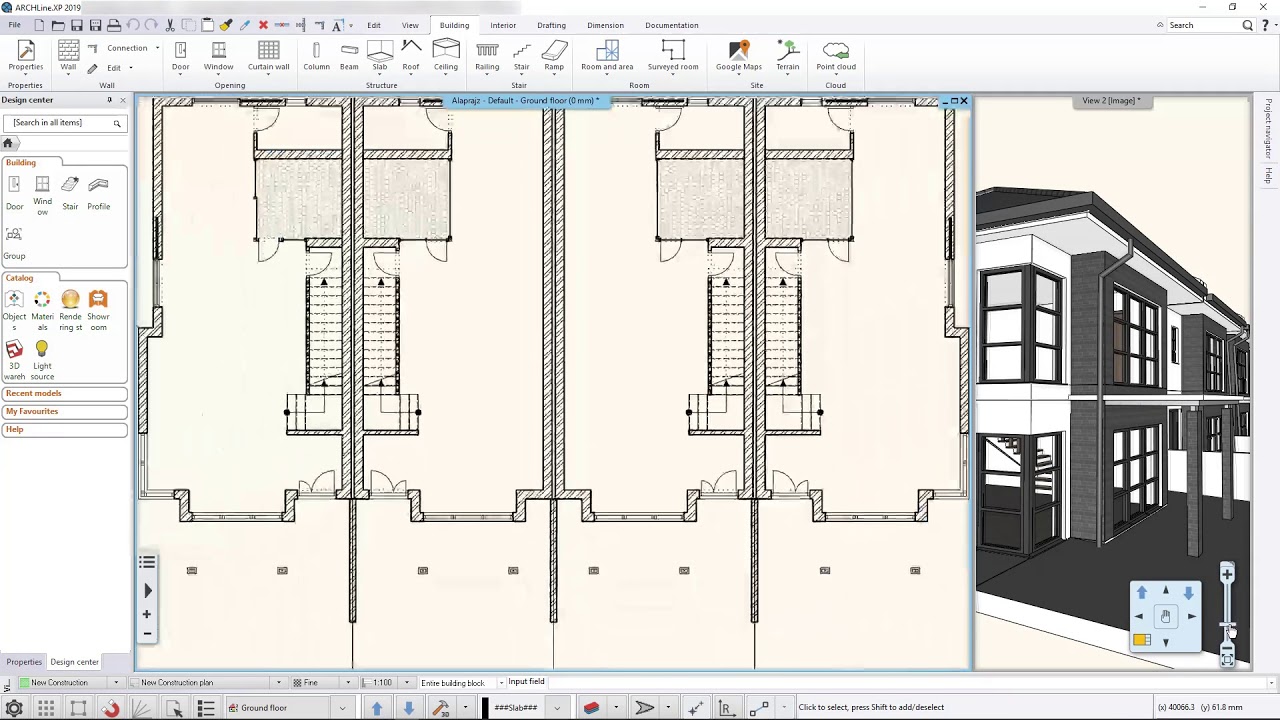Viewport: 1280px width, 720px height.
Task: Select the Ramp tool
Action: [554, 55]
